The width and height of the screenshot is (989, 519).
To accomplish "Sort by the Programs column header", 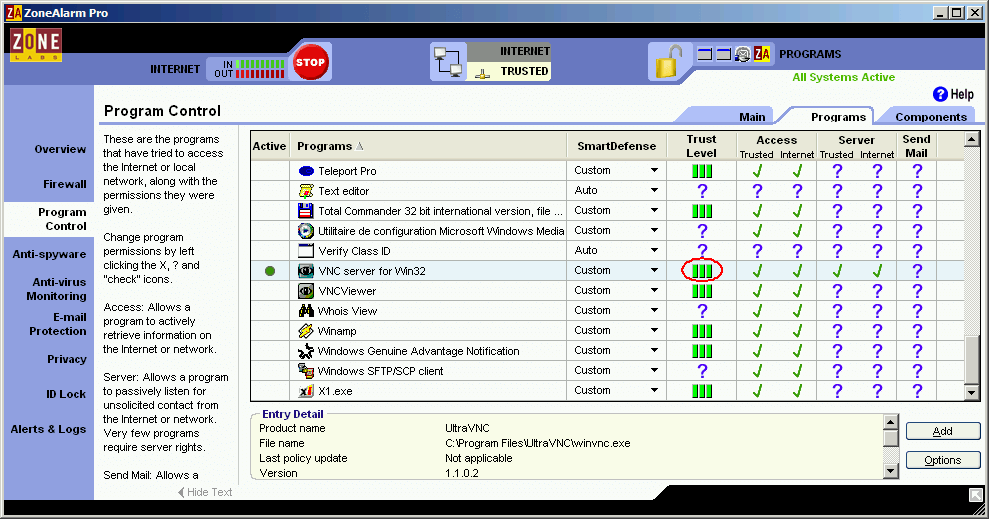I will (428, 146).
